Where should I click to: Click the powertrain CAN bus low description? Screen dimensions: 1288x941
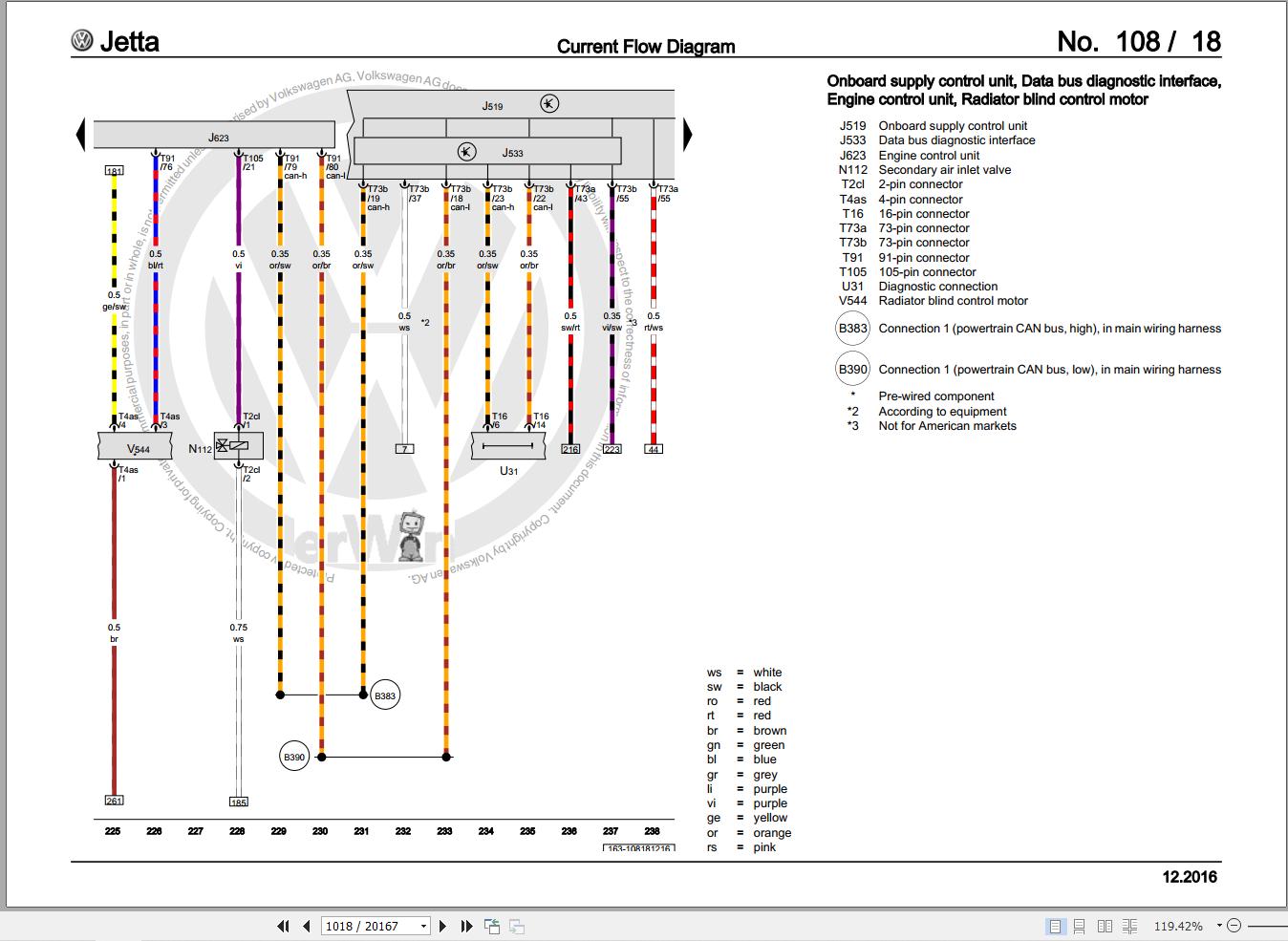point(1050,370)
